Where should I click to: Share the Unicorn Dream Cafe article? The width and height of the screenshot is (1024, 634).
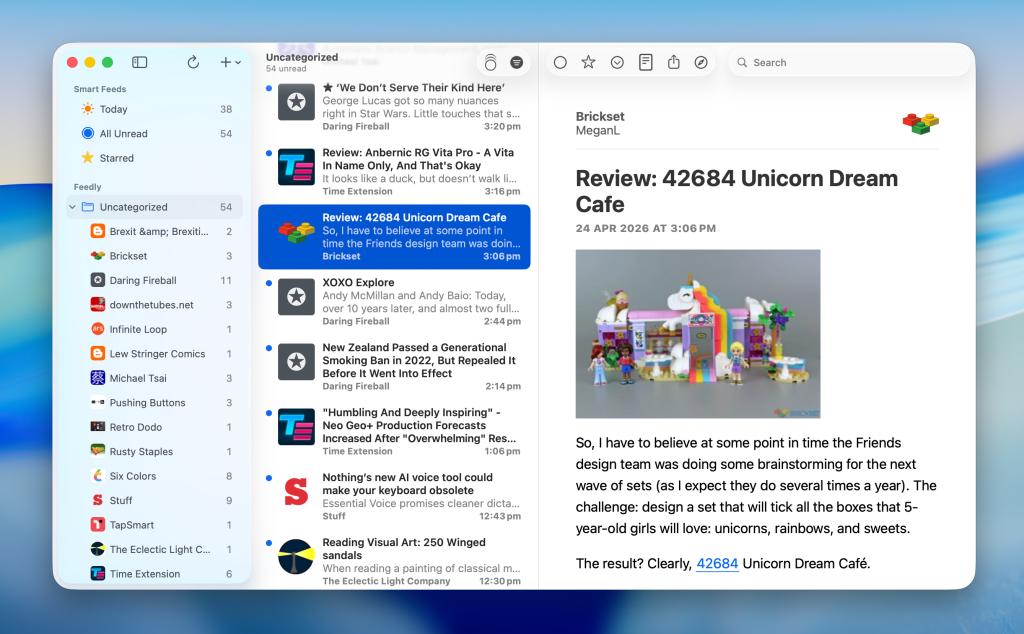coord(676,62)
